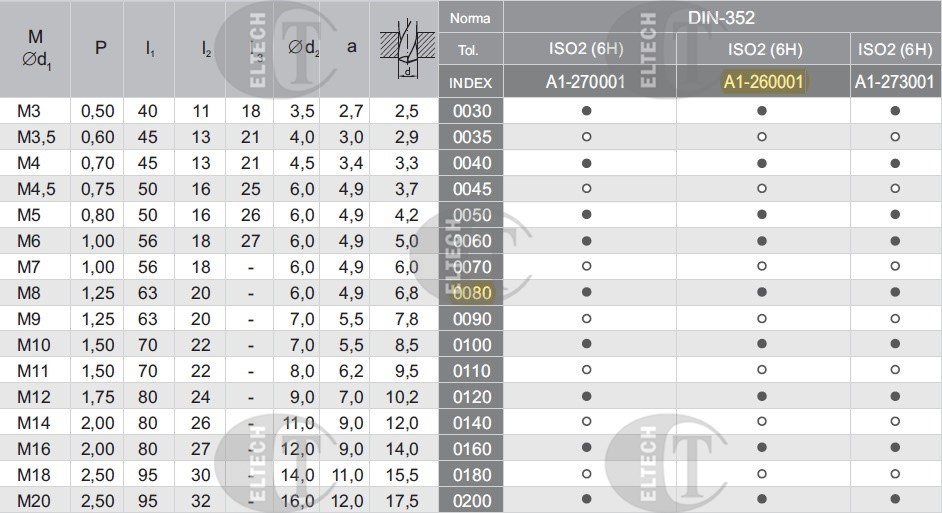Select the M3,5 thread size label
The height and width of the screenshot is (513, 942).
[36, 137]
